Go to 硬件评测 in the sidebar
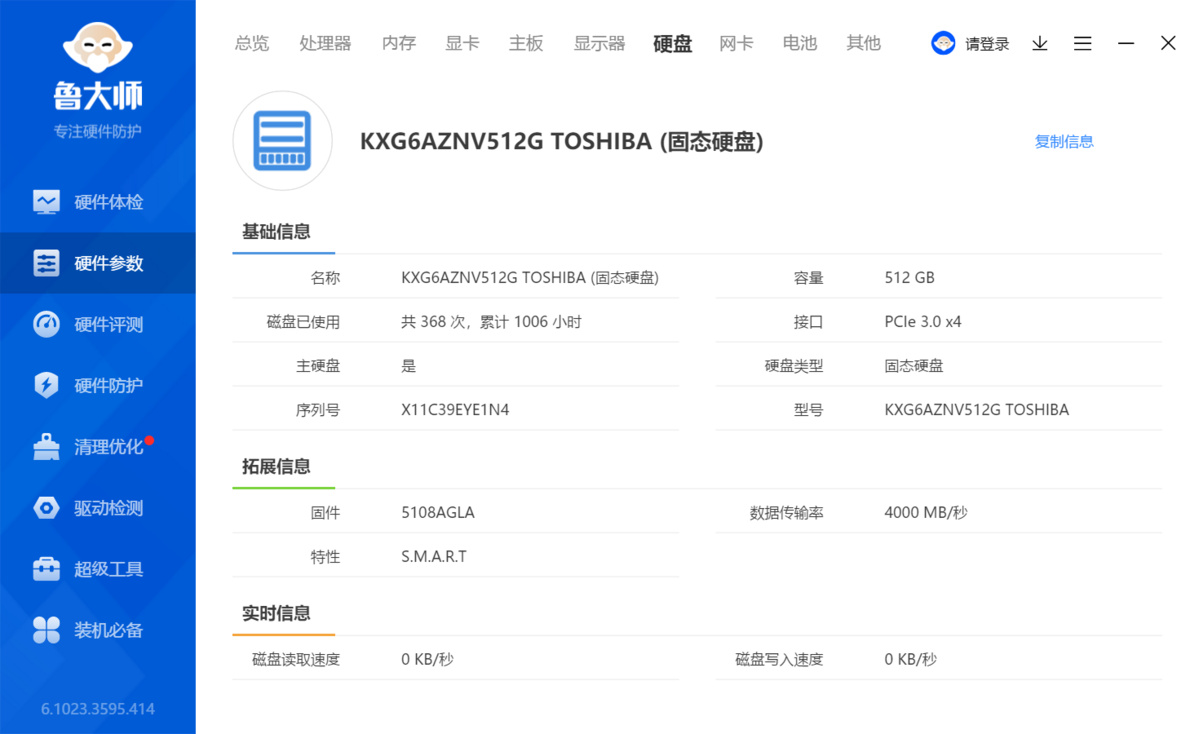This screenshot has height=734, width=1199. click(x=98, y=324)
